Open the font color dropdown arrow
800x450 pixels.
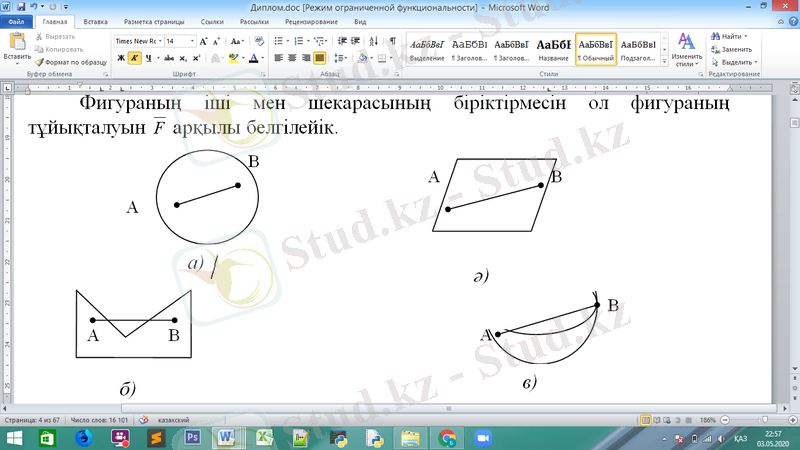(262, 58)
